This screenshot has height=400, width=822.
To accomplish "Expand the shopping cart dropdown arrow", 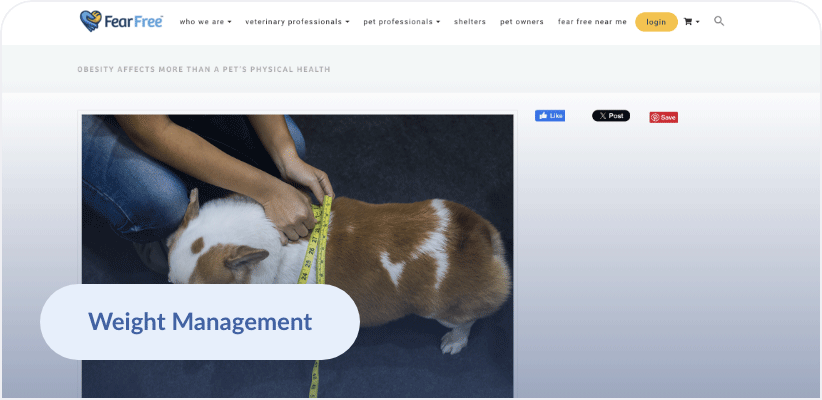I will 697,22.
